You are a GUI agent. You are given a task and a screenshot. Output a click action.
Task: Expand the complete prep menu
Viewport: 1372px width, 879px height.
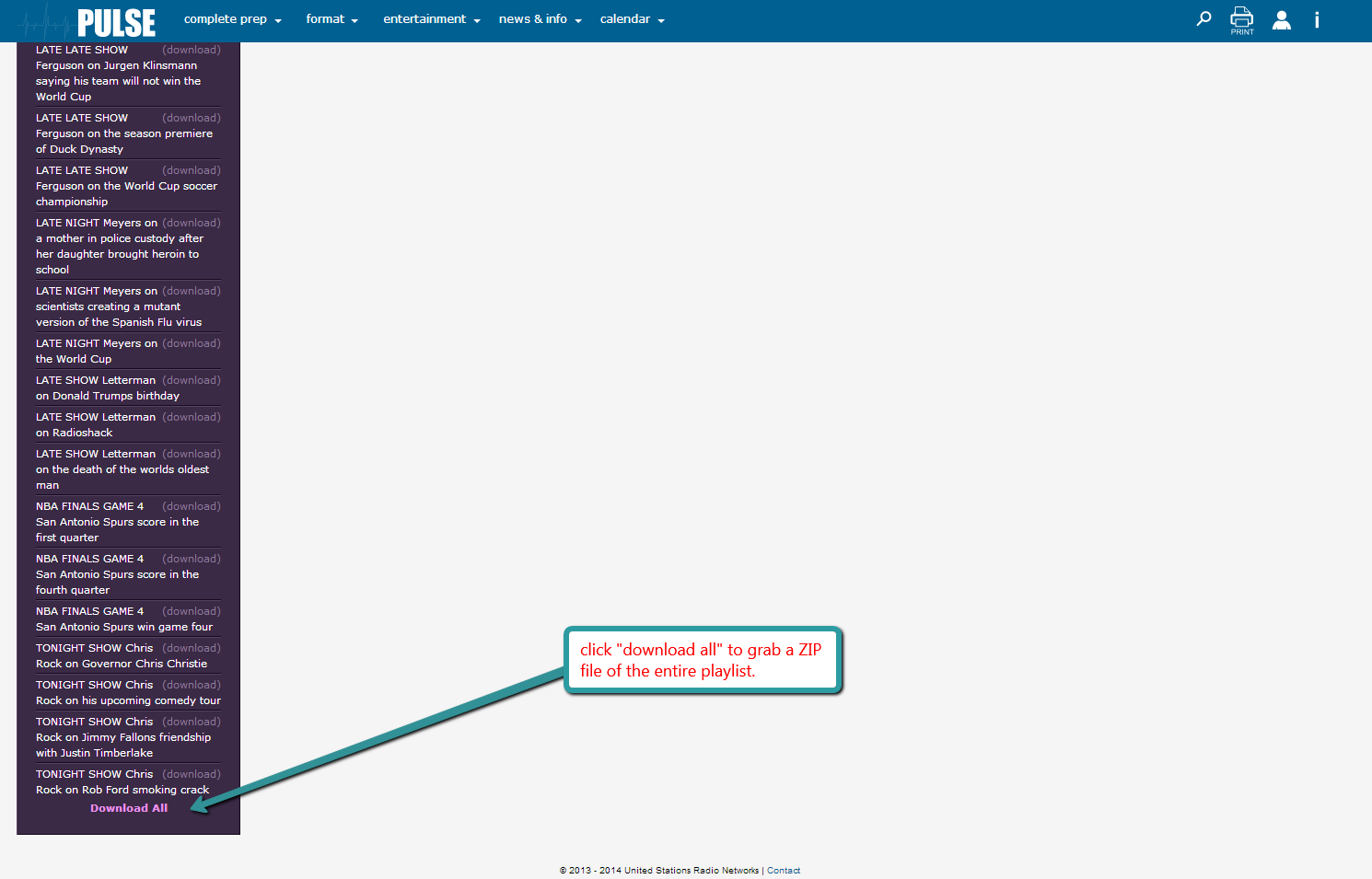pos(233,18)
